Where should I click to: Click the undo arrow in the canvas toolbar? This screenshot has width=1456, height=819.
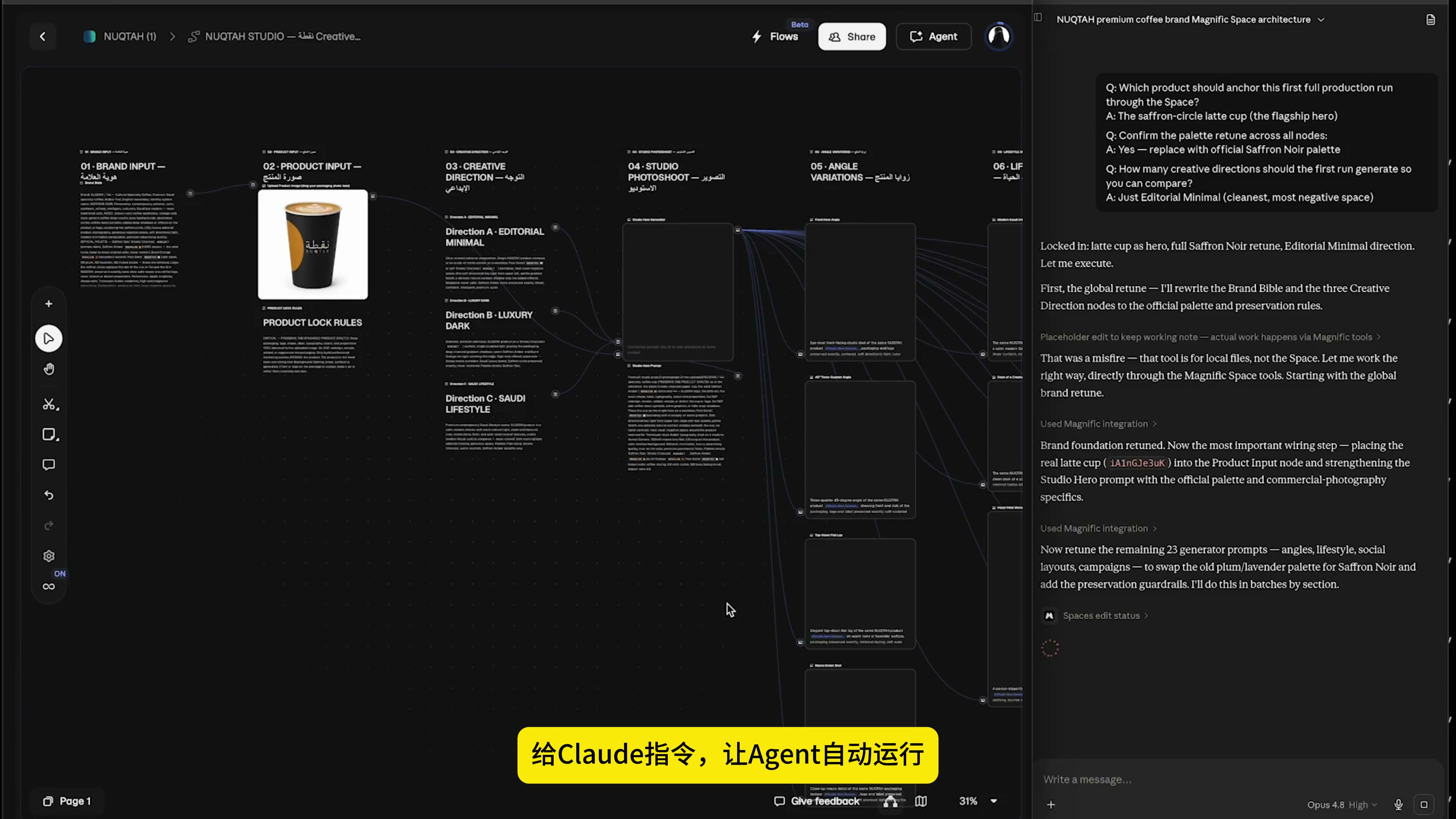coord(49,495)
